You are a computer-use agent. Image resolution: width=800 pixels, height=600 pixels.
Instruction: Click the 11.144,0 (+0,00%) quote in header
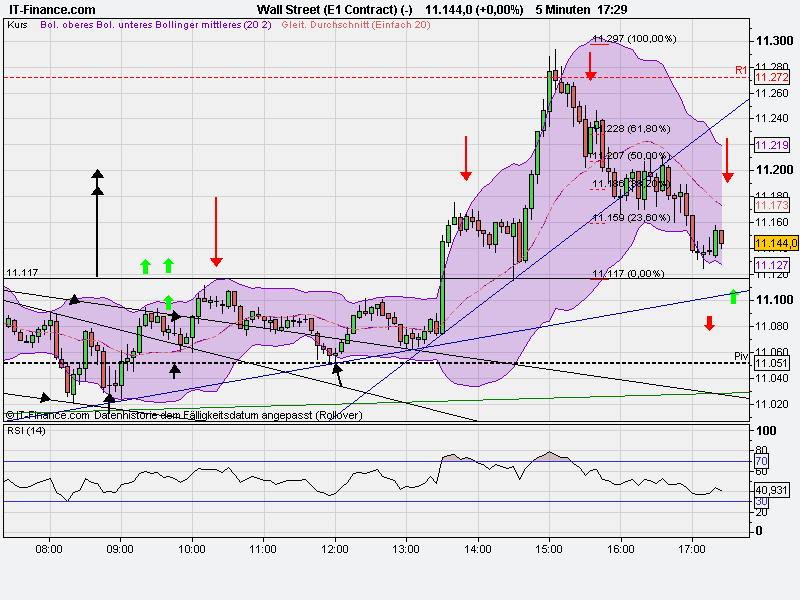(474, 9)
